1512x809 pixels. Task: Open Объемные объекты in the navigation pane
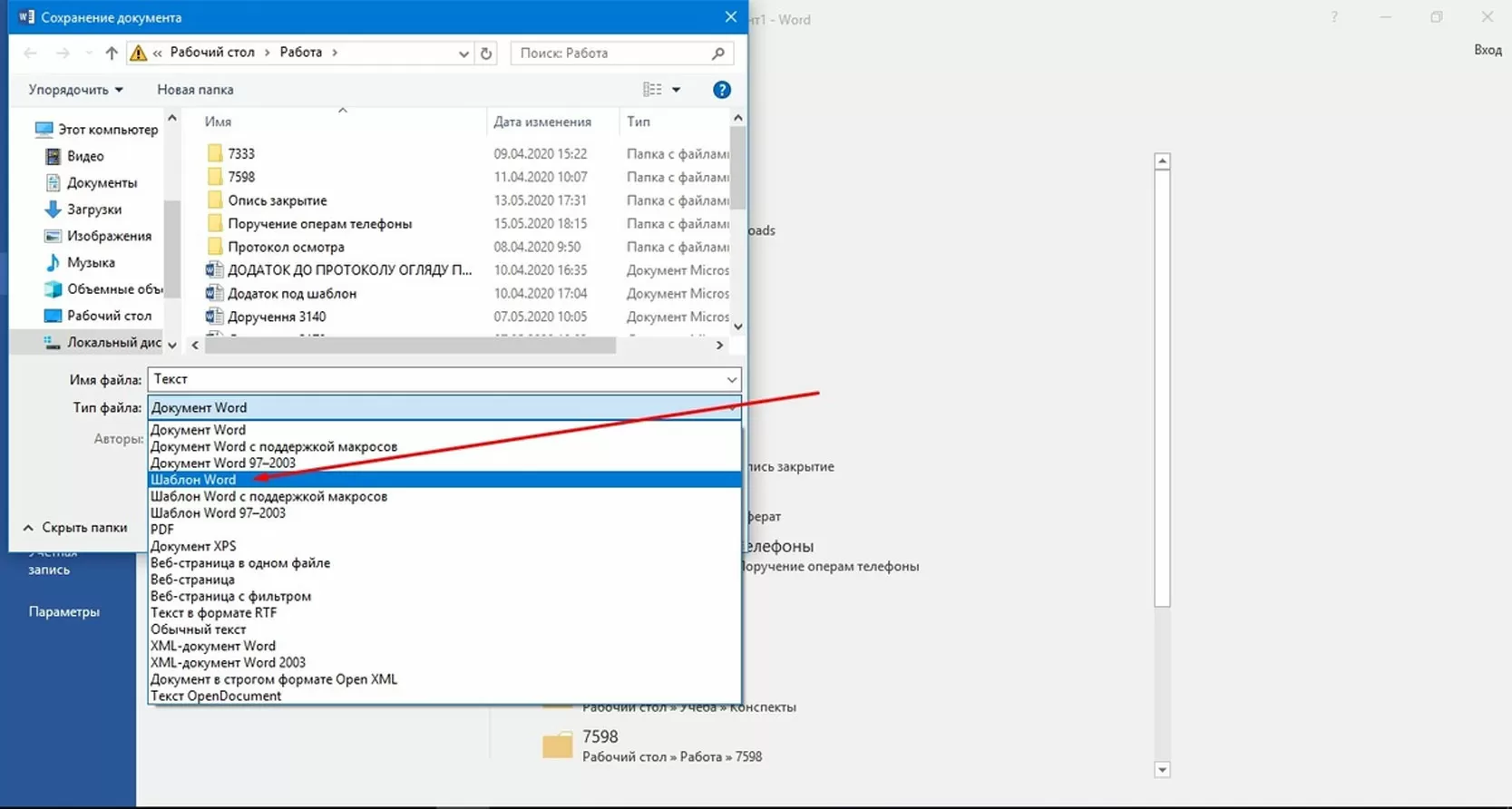click(103, 289)
